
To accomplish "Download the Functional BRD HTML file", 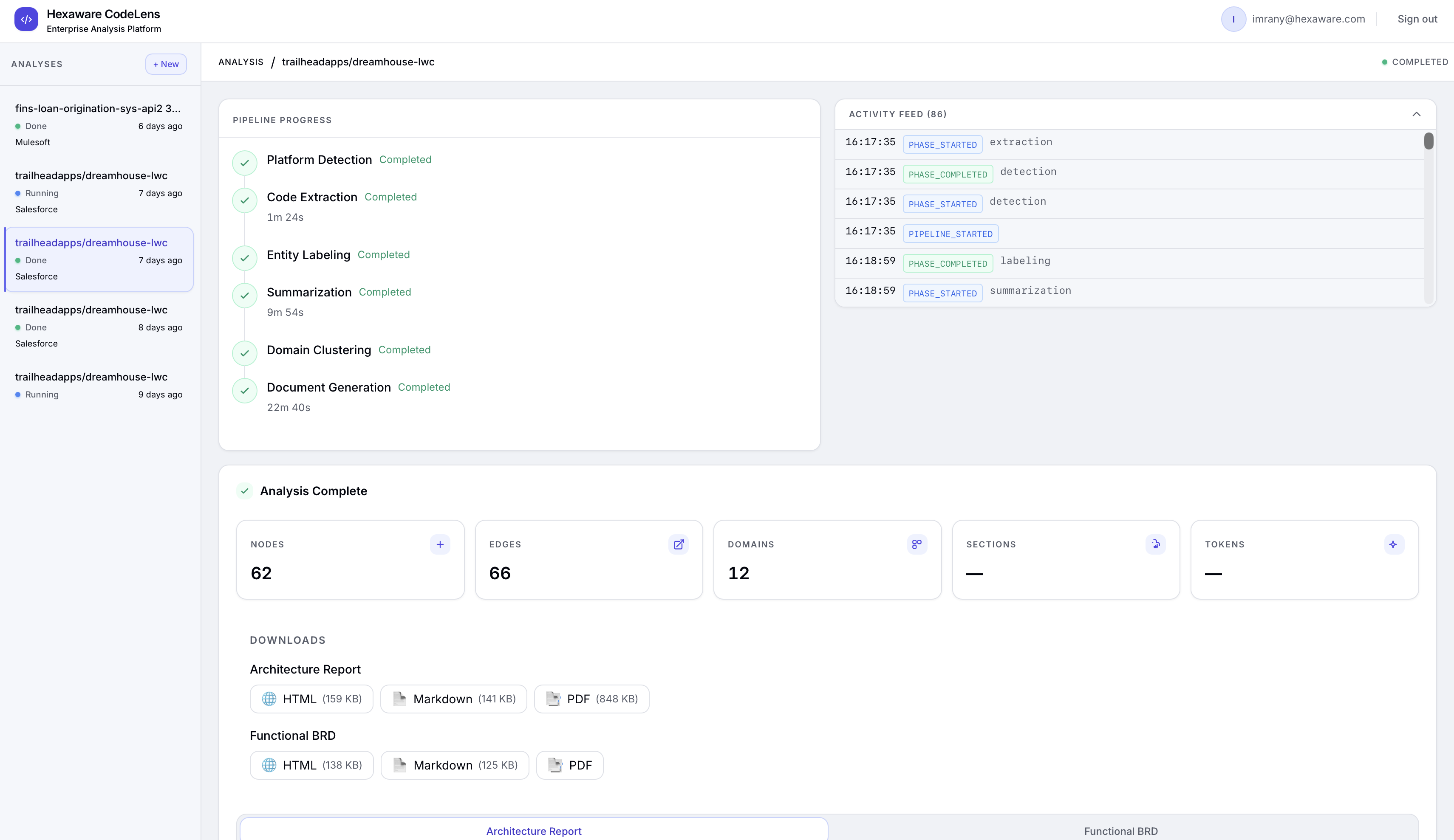I will click(x=311, y=765).
